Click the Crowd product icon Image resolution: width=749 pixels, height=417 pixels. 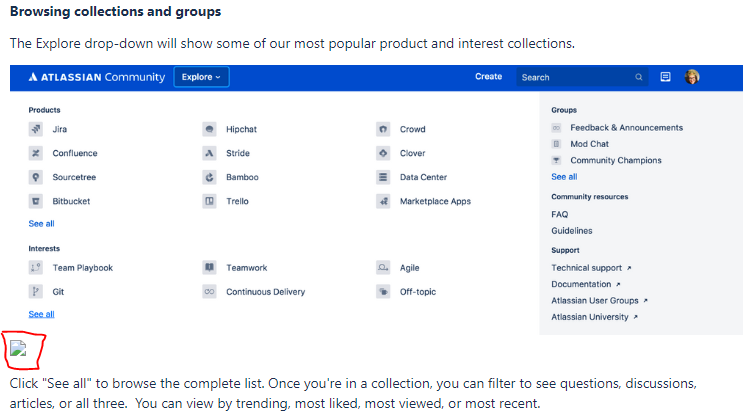click(383, 129)
